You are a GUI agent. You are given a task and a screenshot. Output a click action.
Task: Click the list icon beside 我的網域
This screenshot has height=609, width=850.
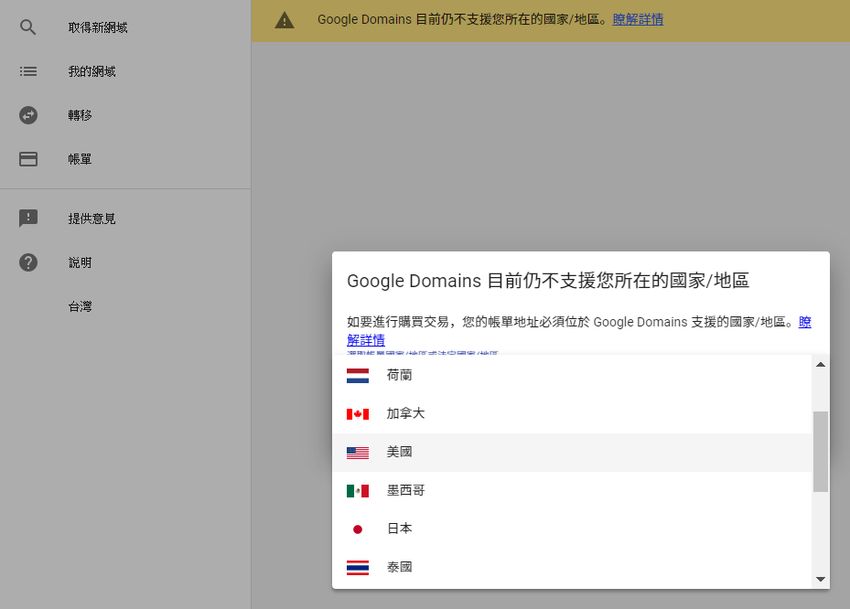28,71
